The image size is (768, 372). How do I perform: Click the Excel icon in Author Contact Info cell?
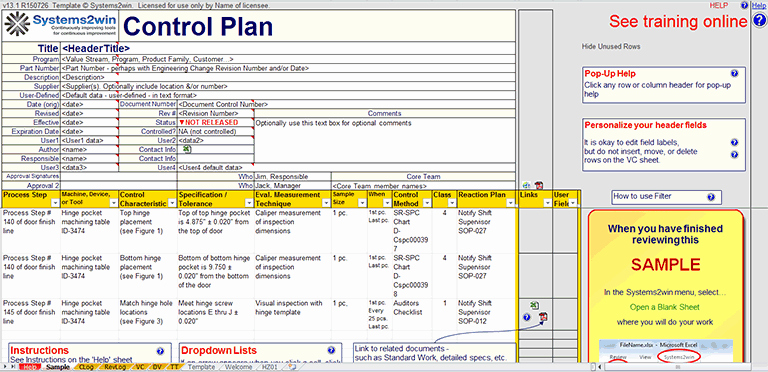tap(187, 149)
